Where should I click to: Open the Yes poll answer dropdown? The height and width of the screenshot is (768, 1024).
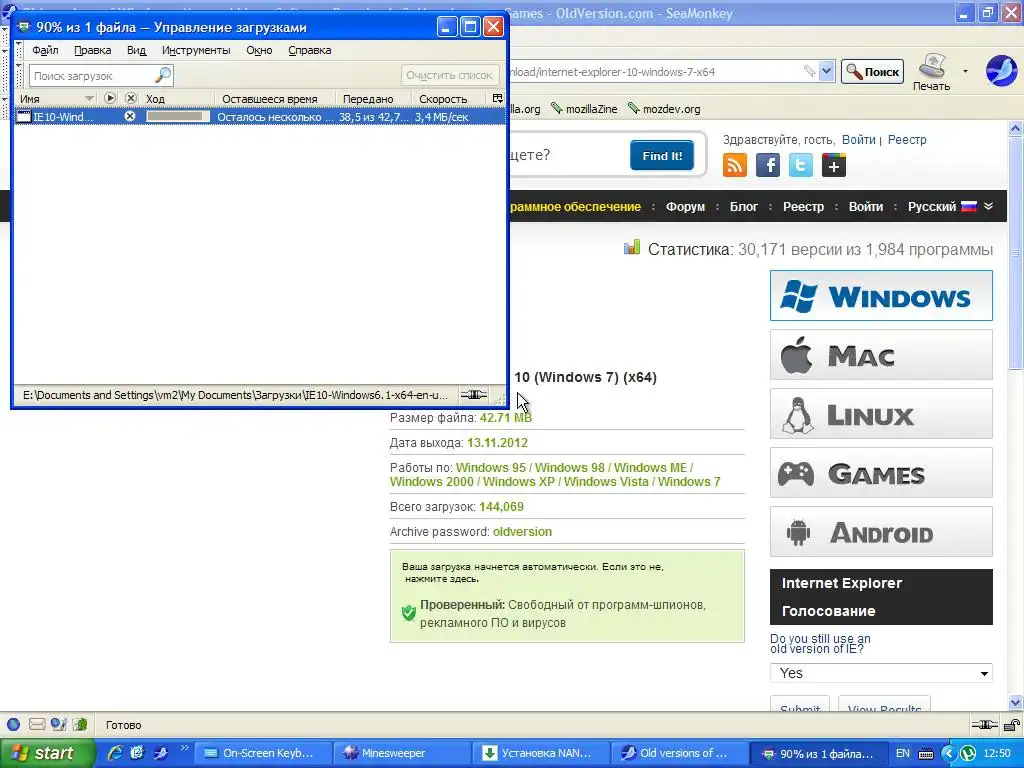[881, 673]
